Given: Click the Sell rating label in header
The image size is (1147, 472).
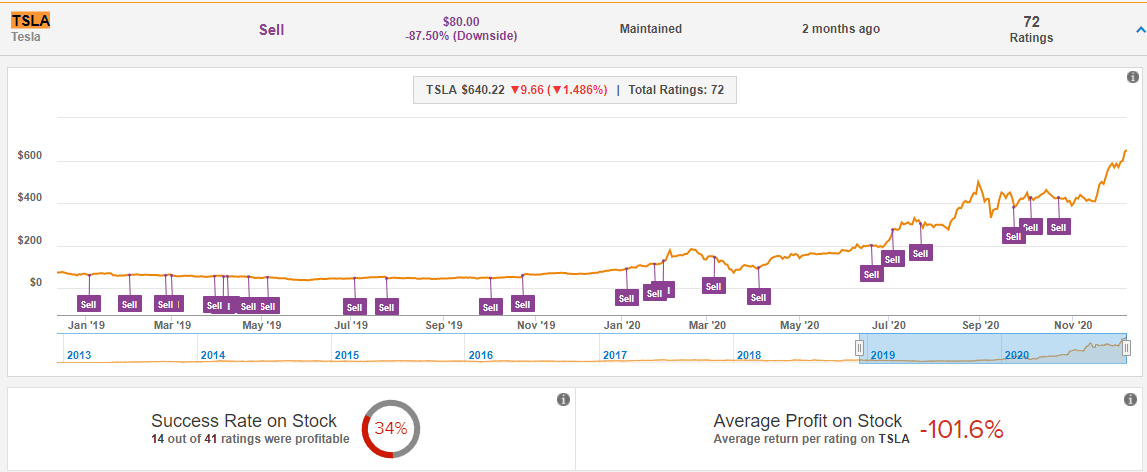Looking at the screenshot, I should click(x=271, y=30).
